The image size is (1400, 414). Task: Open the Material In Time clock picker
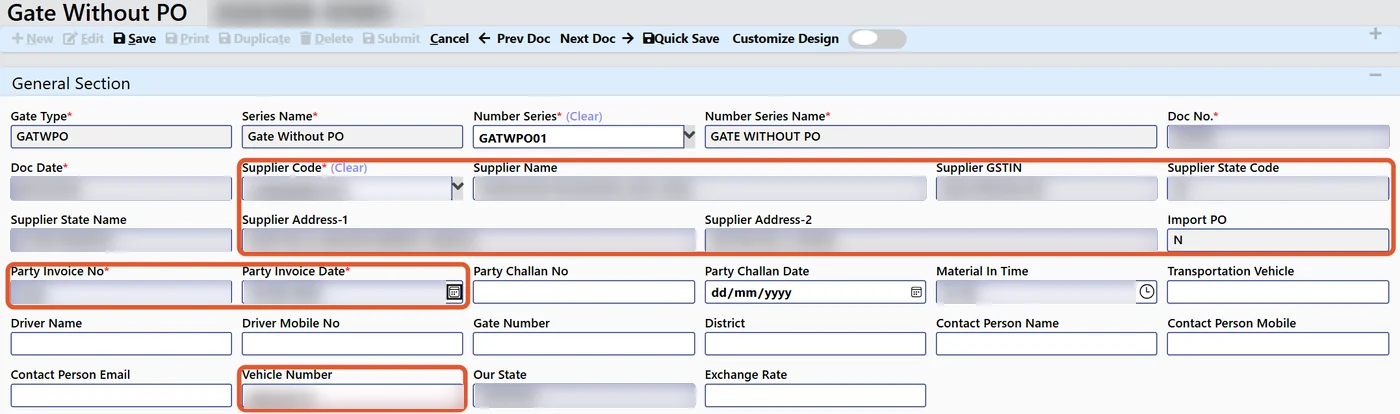[x=1147, y=292]
